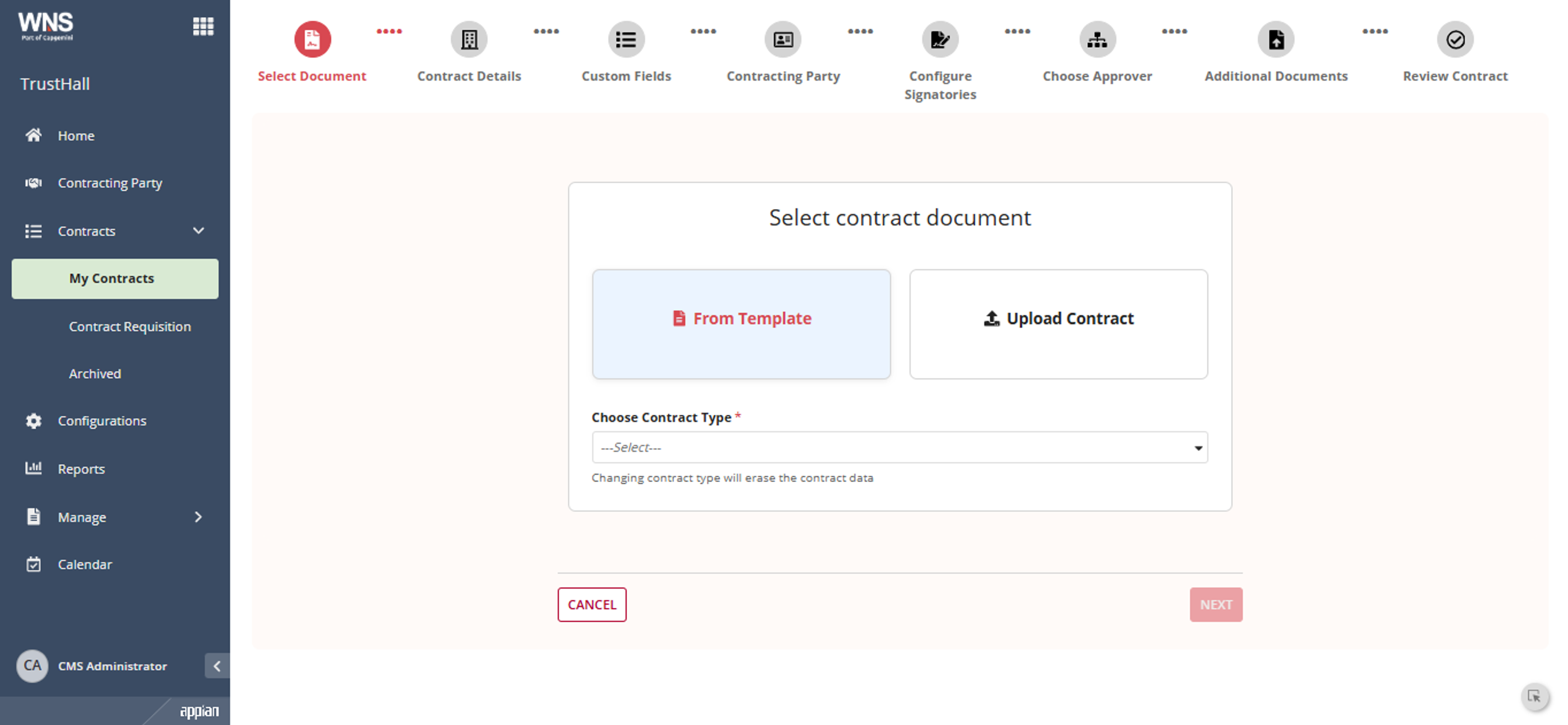Click the dropdown arrow of contract type
Viewport: 1568px width, 725px height.
click(1198, 448)
